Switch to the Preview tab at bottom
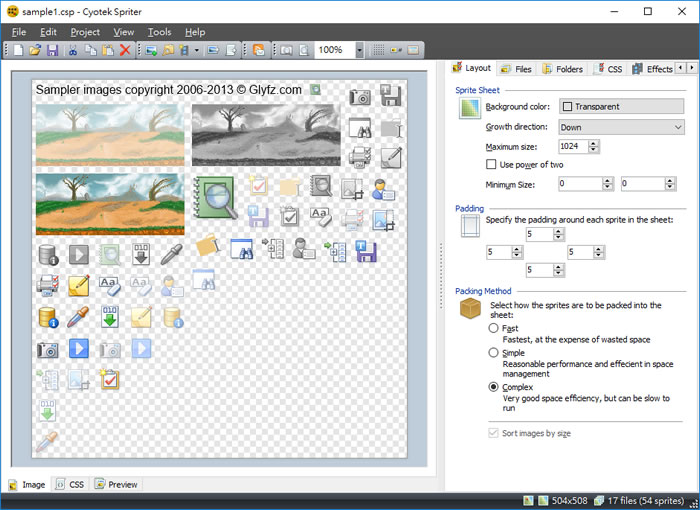Image resolution: width=700 pixels, height=510 pixels. [116, 484]
